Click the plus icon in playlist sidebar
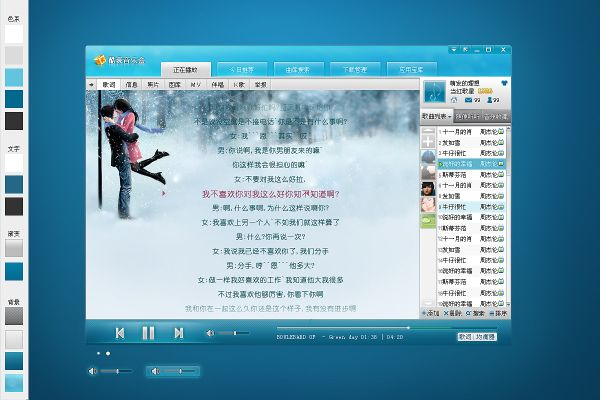 coord(428,141)
